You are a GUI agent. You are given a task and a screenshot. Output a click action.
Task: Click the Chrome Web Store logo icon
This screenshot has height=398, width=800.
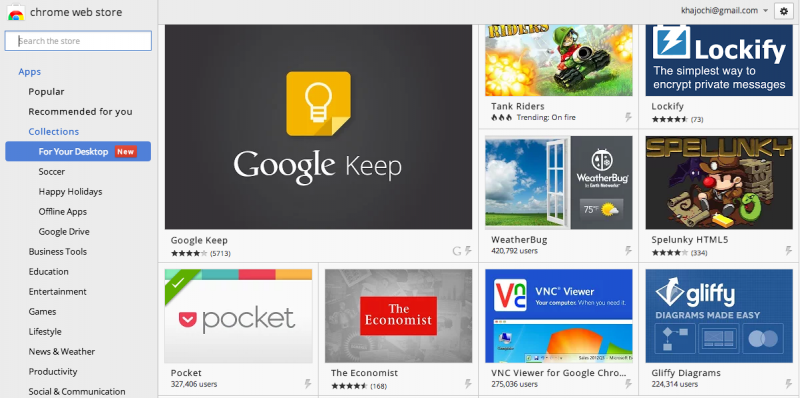click(16, 12)
